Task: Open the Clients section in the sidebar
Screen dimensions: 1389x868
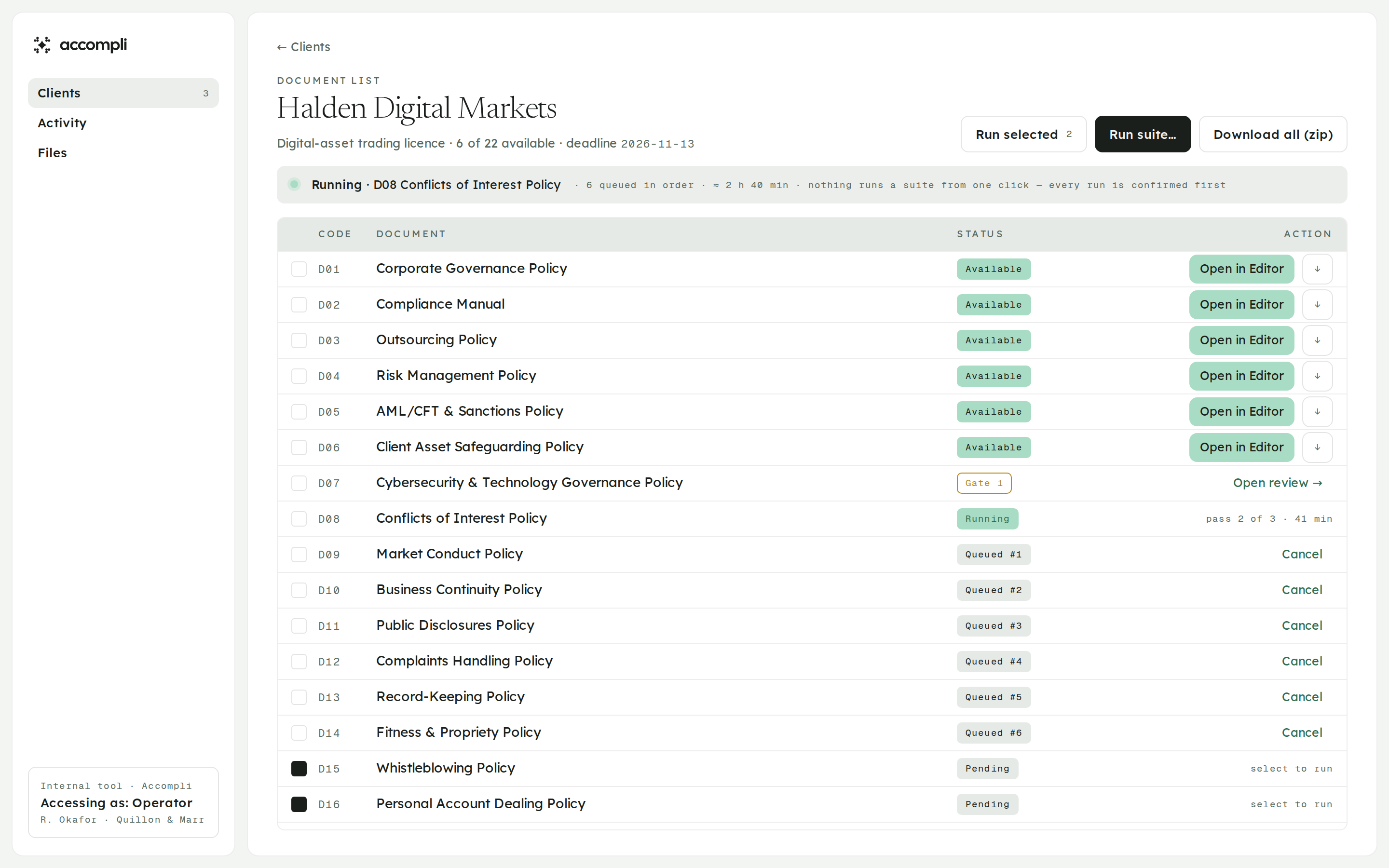Action: [123, 93]
